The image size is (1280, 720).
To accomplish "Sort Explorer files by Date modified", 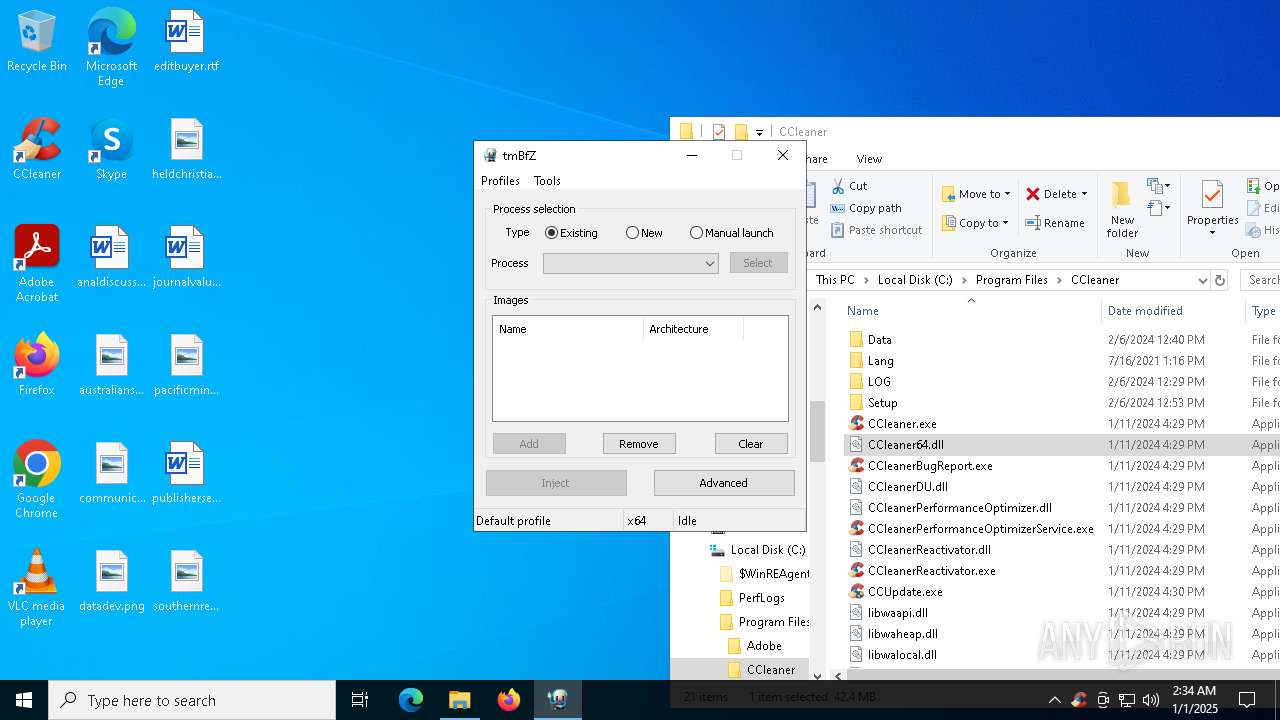I will 1145,311.
